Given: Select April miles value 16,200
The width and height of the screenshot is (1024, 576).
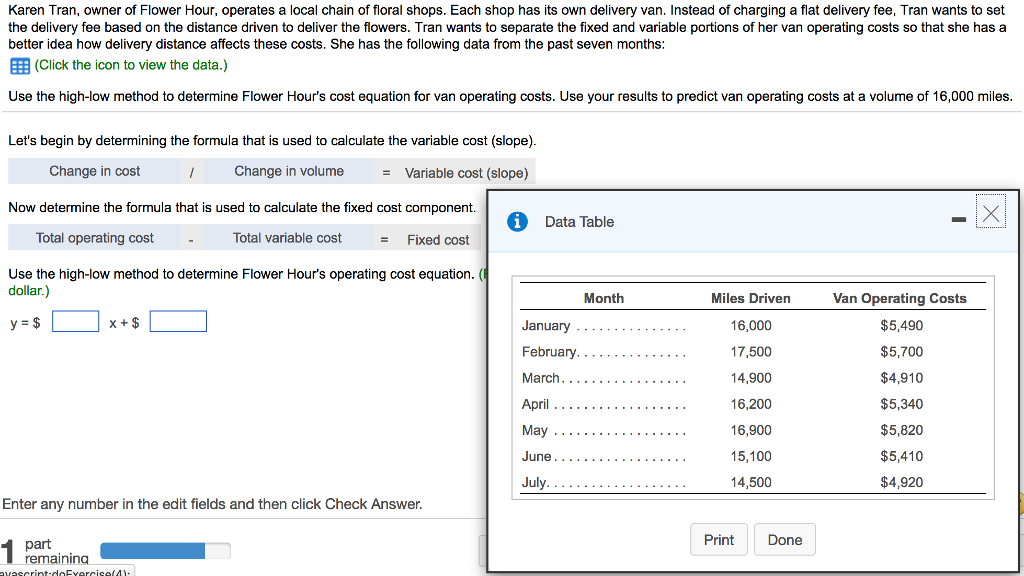Looking at the screenshot, I should tap(751, 404).
